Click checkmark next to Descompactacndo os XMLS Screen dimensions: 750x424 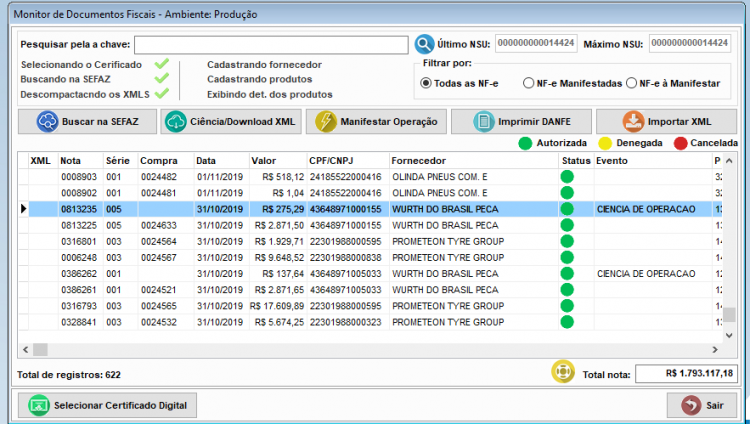coord(162,93)
